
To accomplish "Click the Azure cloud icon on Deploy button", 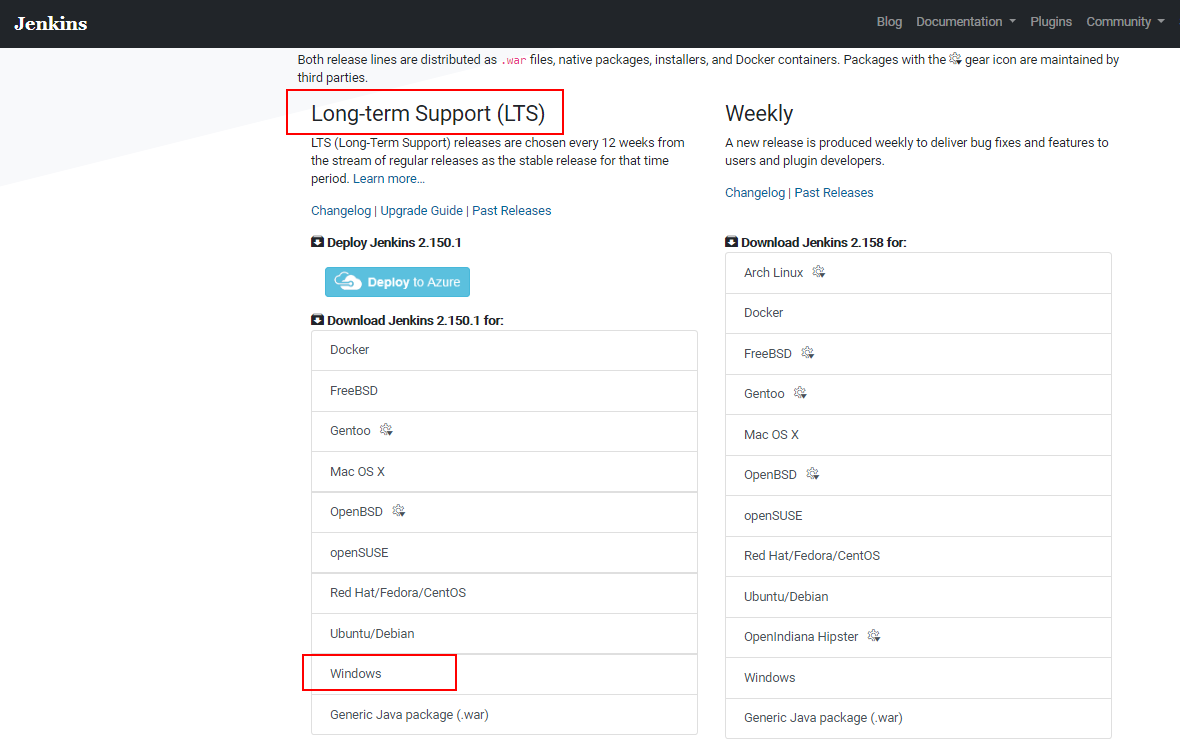I will (348, 281).
